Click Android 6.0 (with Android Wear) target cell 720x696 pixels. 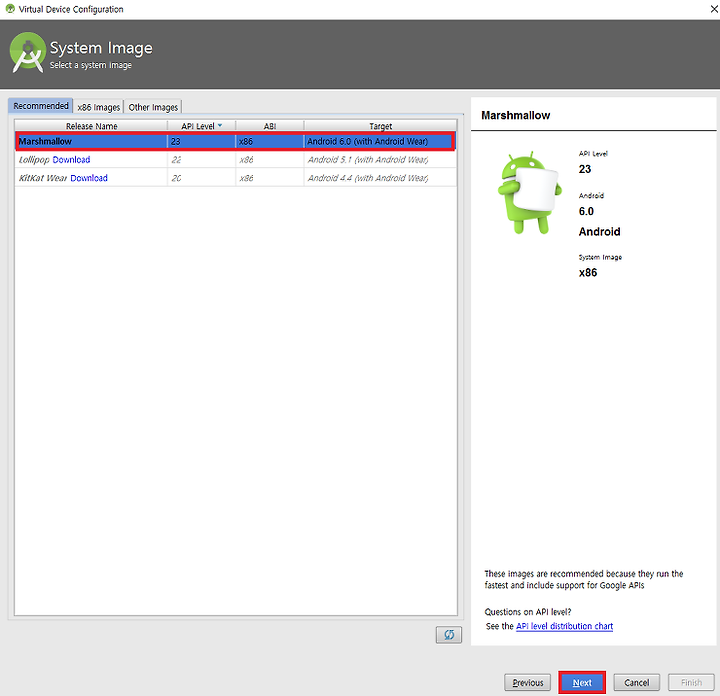point(379,141)
